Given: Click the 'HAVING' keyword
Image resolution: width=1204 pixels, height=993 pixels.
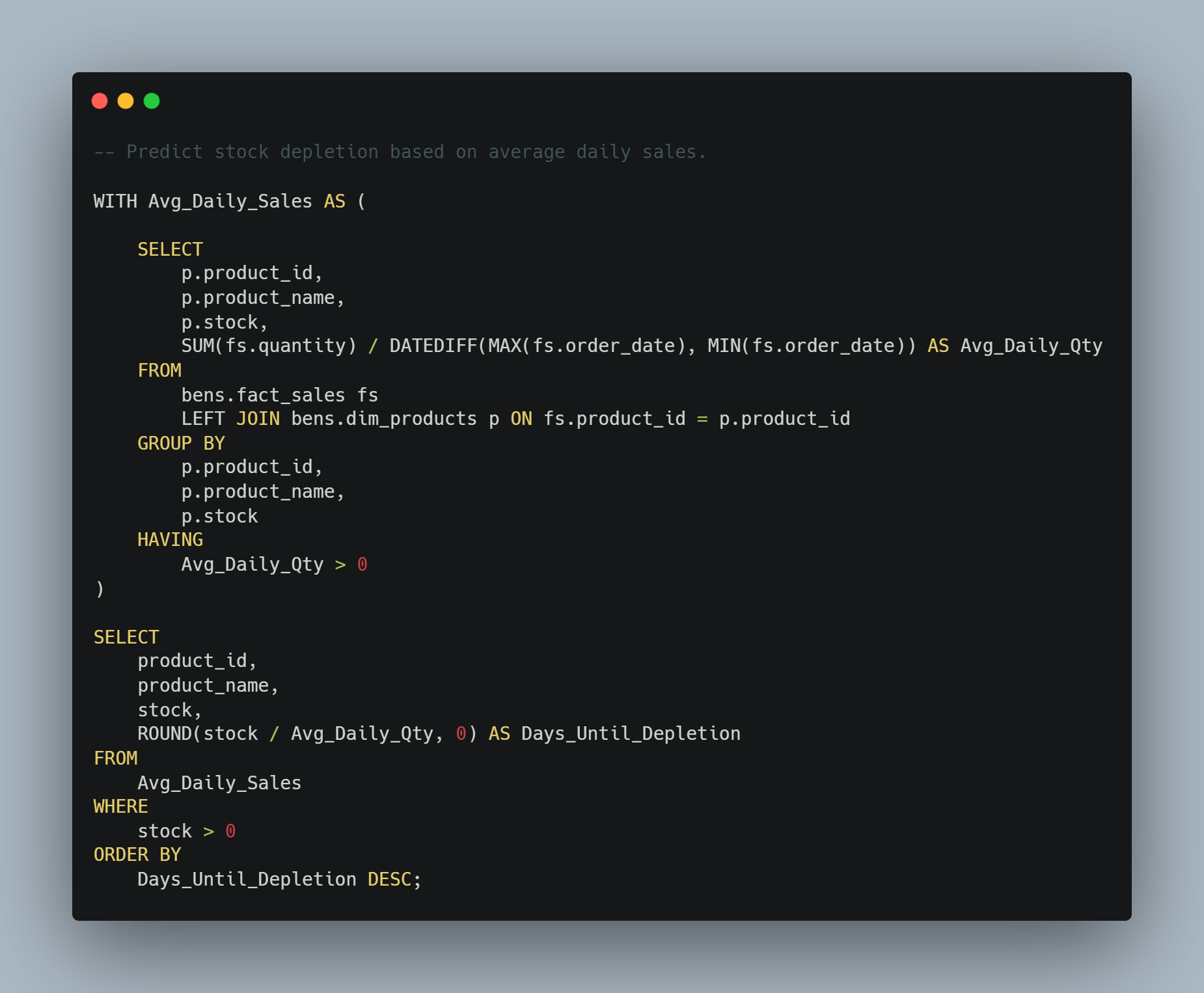Looking at the screenshot, I should coord(170,539).
